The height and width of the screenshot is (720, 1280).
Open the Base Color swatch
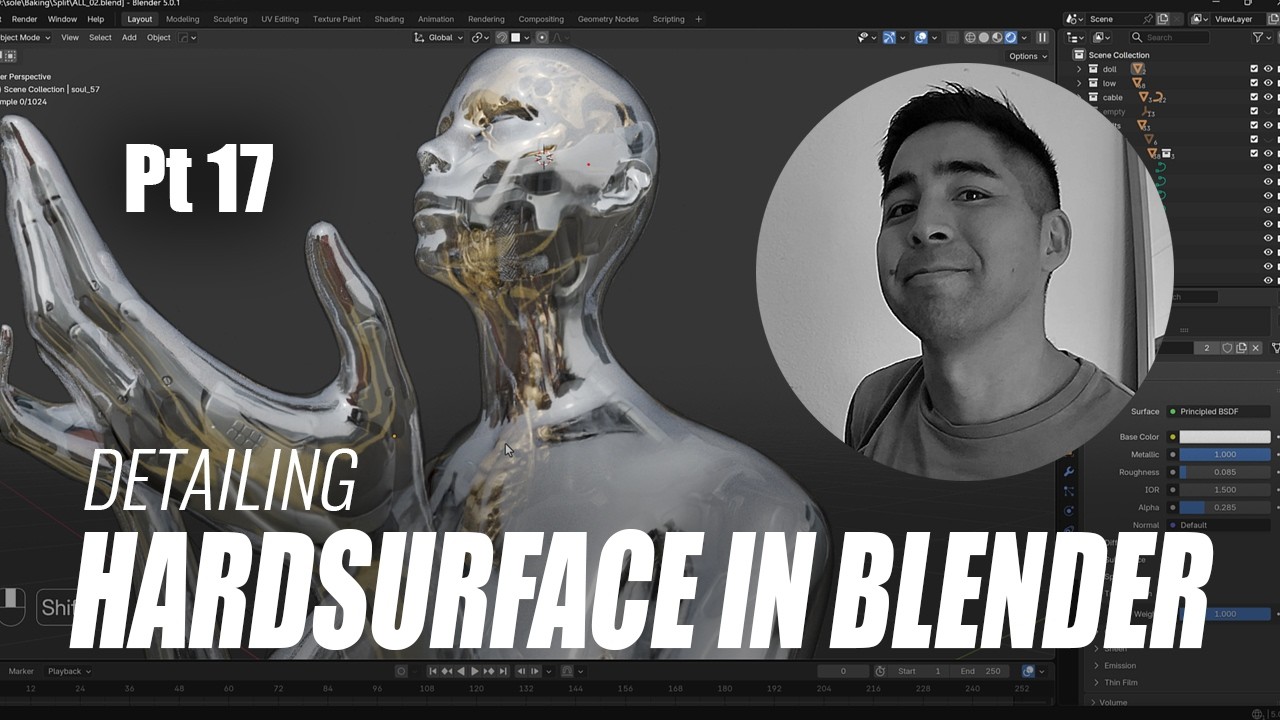(1225, 437)
